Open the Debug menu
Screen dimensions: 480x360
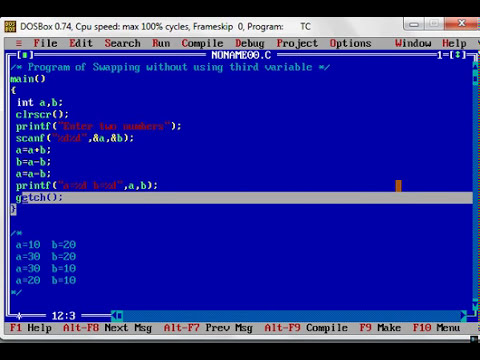pos(250,43)
